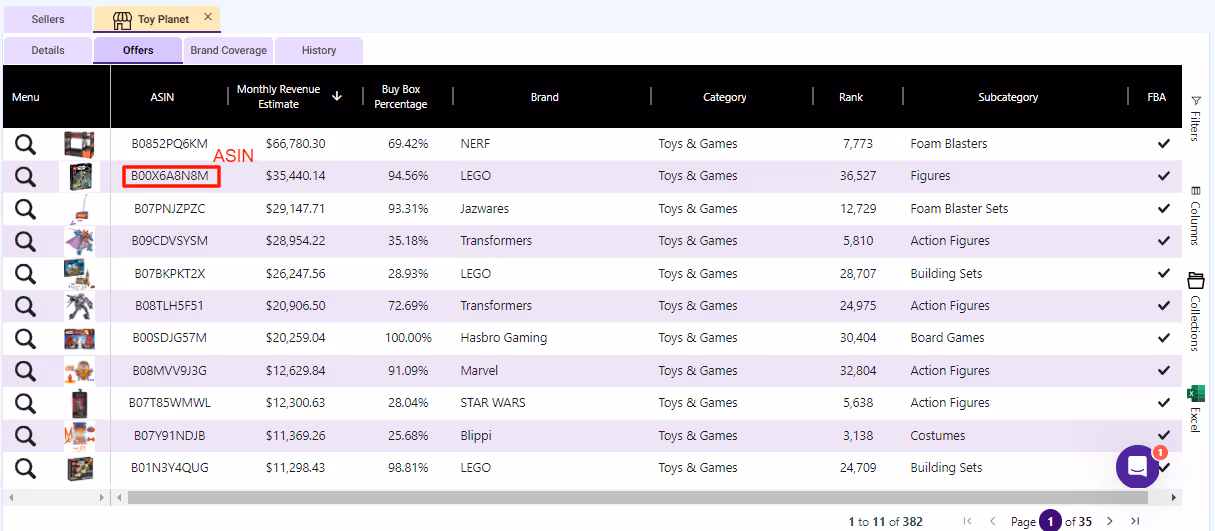Screen dimensions: 1215x531
Task: Click revenue value $66,780.30
Action: coord(295,144)
